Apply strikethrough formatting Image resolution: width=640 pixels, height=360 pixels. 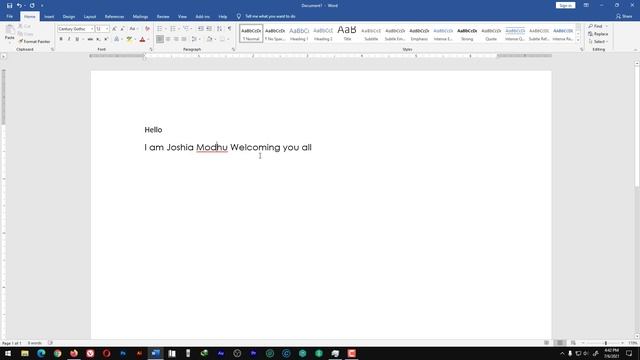coord(90,39)
